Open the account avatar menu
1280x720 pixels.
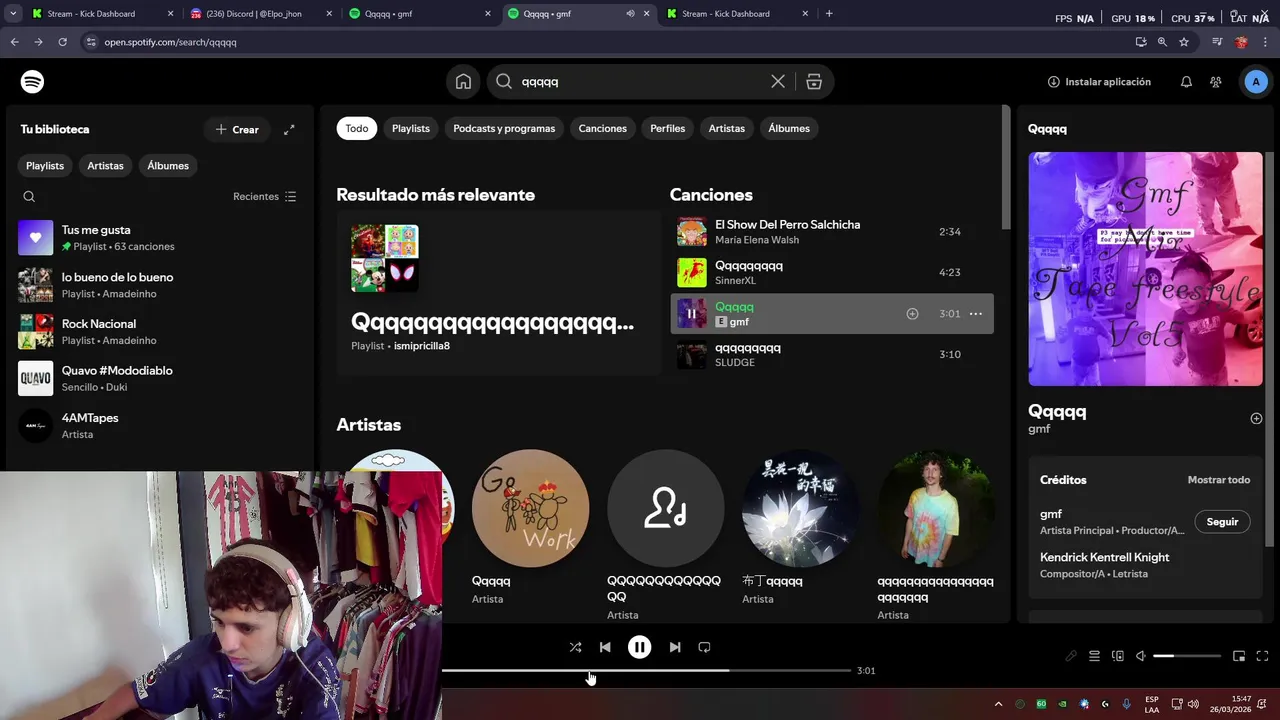coord(1256,82)
